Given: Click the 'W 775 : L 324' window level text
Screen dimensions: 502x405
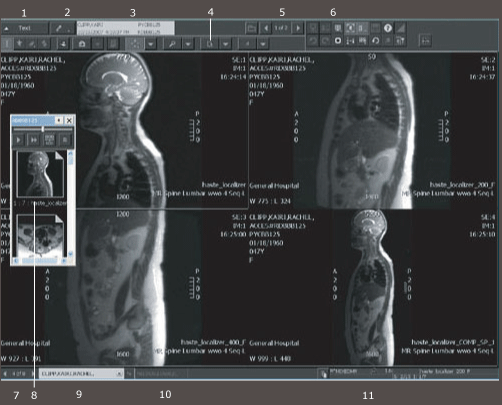Looking at the screenshot, I should pyautogui.click(x=270, y=201).
